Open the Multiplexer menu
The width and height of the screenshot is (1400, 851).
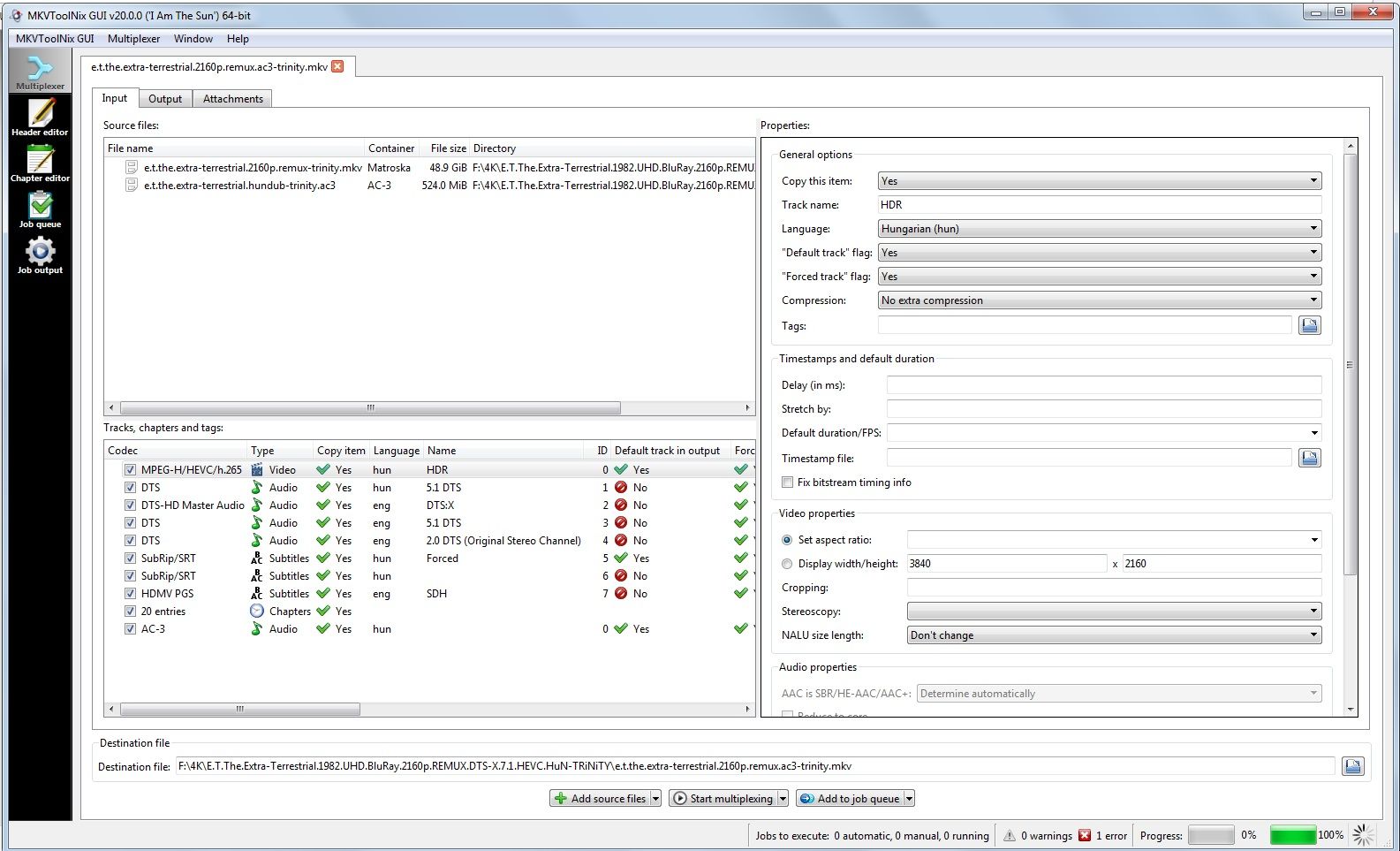click(133, 39)
